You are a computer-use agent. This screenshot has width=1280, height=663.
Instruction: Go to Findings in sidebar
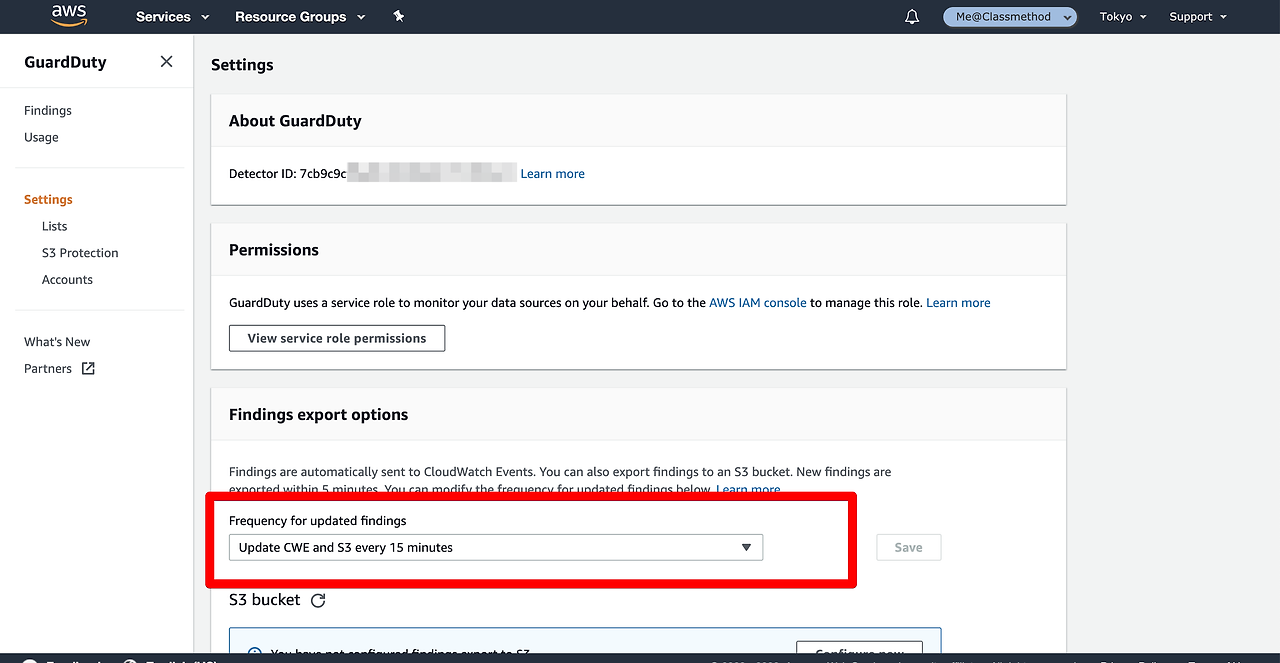tap(48, 111)
